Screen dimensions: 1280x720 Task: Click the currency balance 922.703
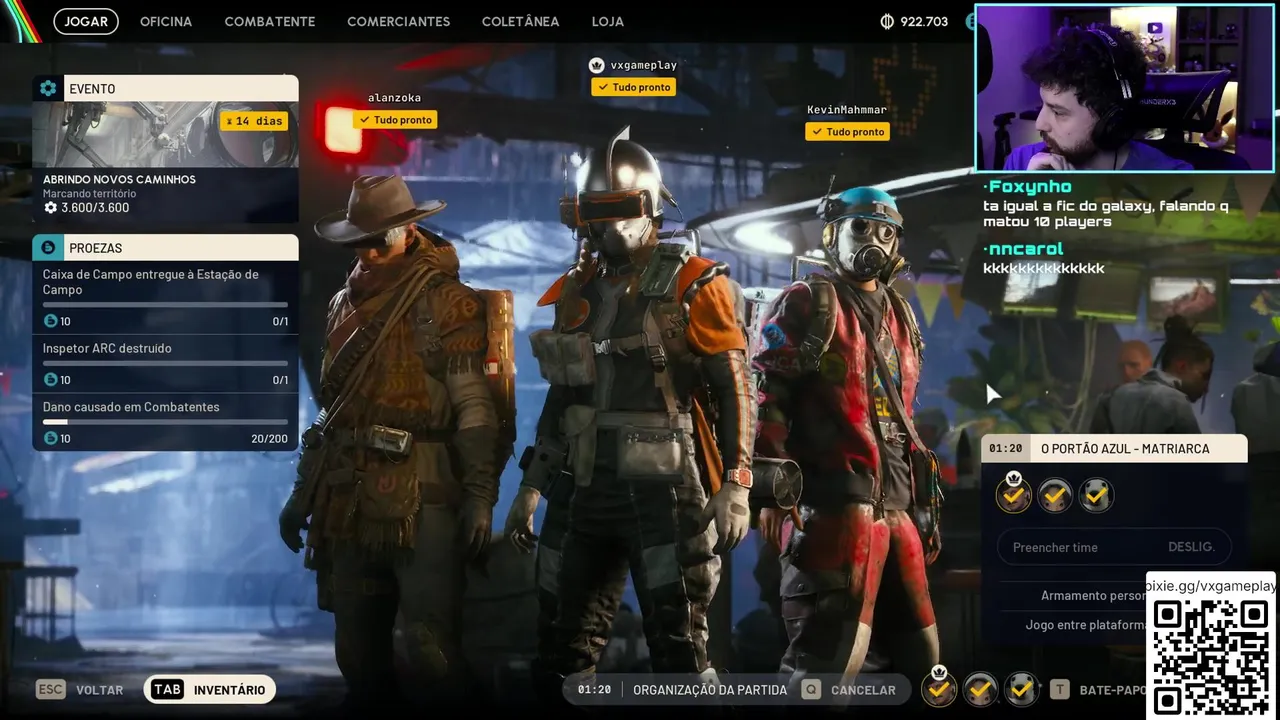(x=924, y=21)
